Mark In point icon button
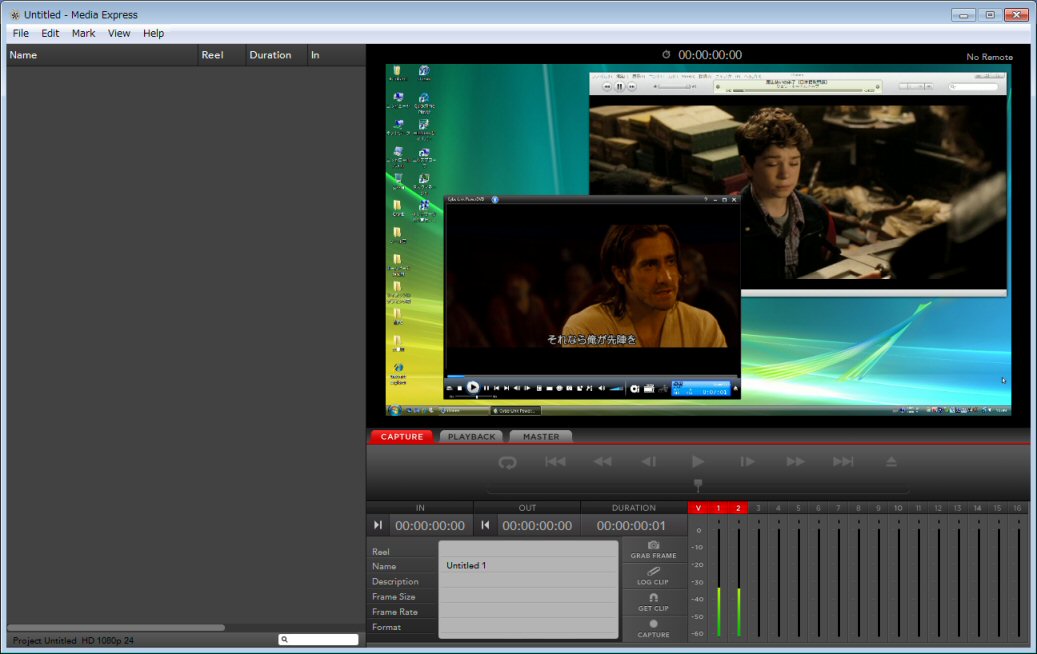 (x=378, y=525)
